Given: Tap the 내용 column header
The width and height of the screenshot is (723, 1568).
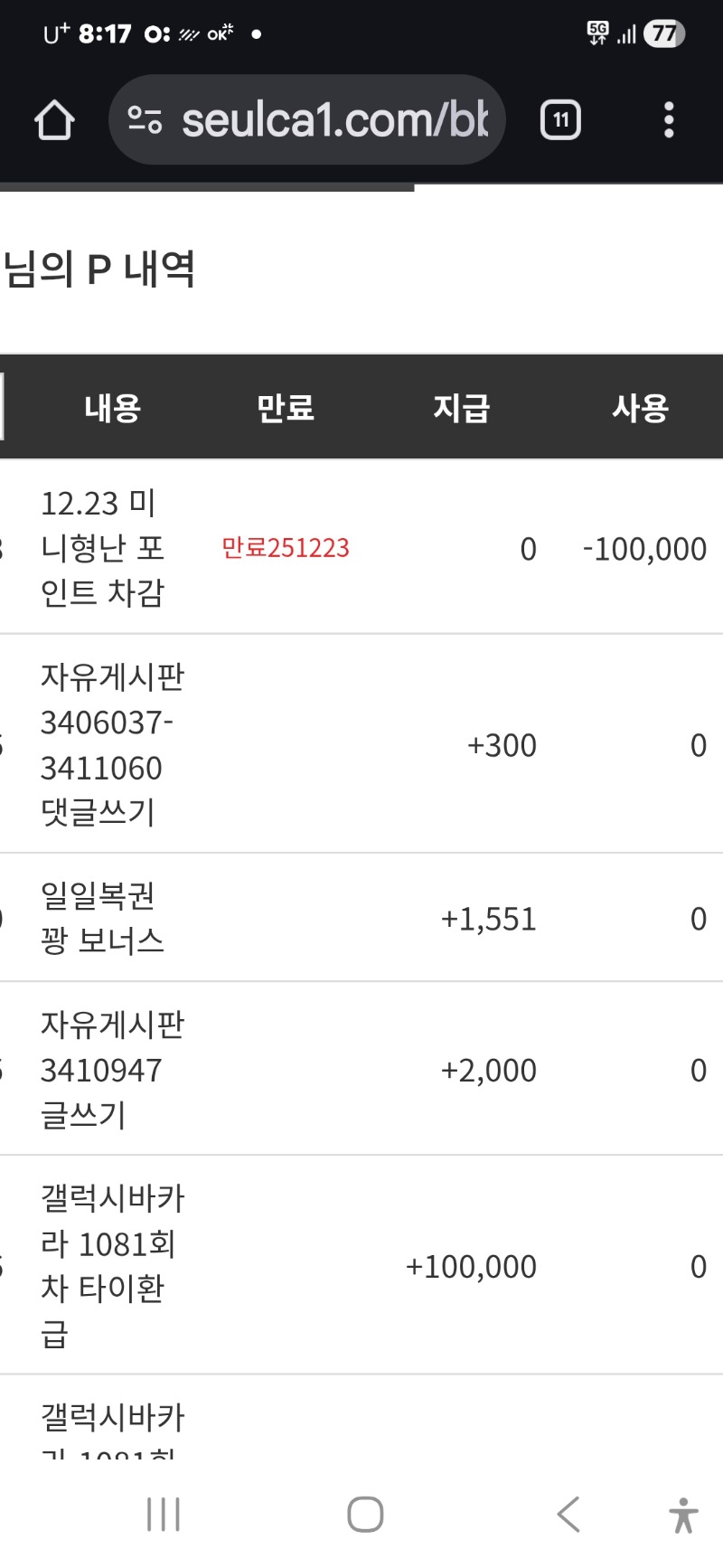Looking at the screenshot, I should [x=113, y=408].
